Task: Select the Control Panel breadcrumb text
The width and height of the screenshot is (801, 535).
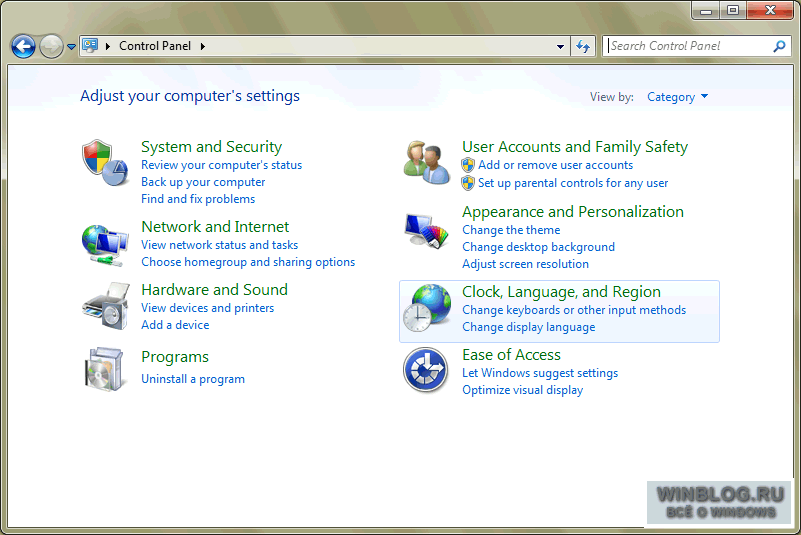Action: tap(155, 46)
